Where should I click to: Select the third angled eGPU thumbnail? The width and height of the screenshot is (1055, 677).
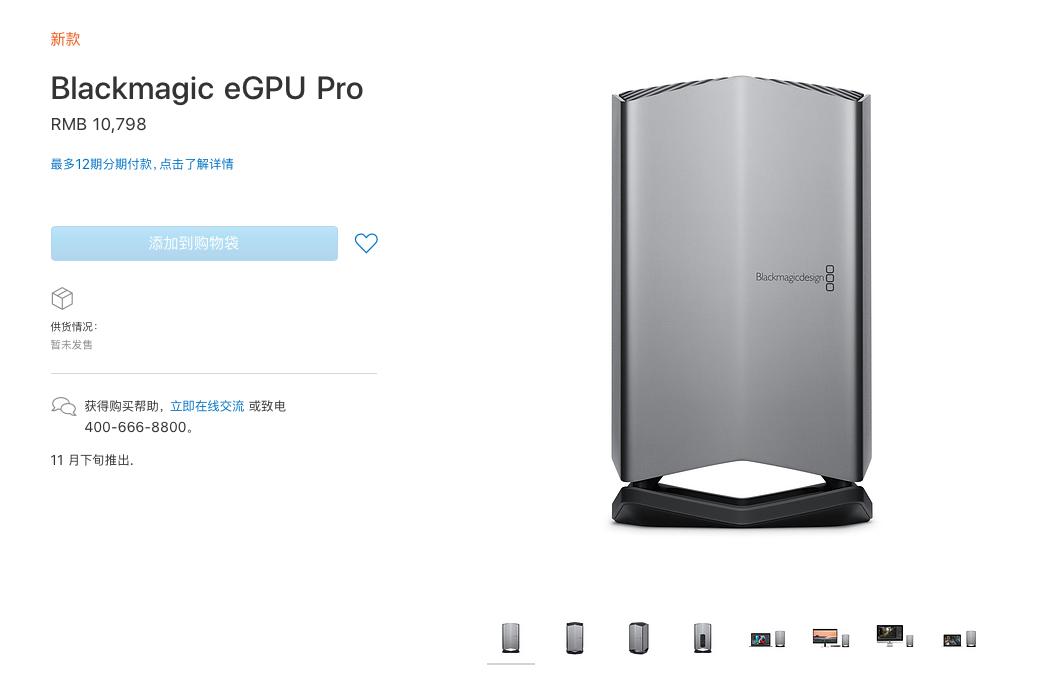click(639, 637)
